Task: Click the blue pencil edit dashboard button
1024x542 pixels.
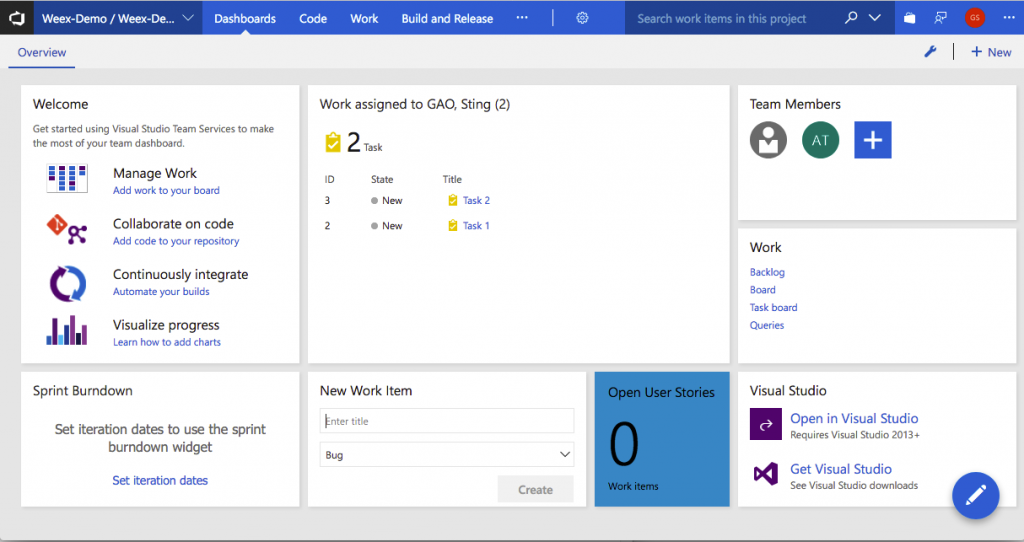Action: tap(976, 496)
